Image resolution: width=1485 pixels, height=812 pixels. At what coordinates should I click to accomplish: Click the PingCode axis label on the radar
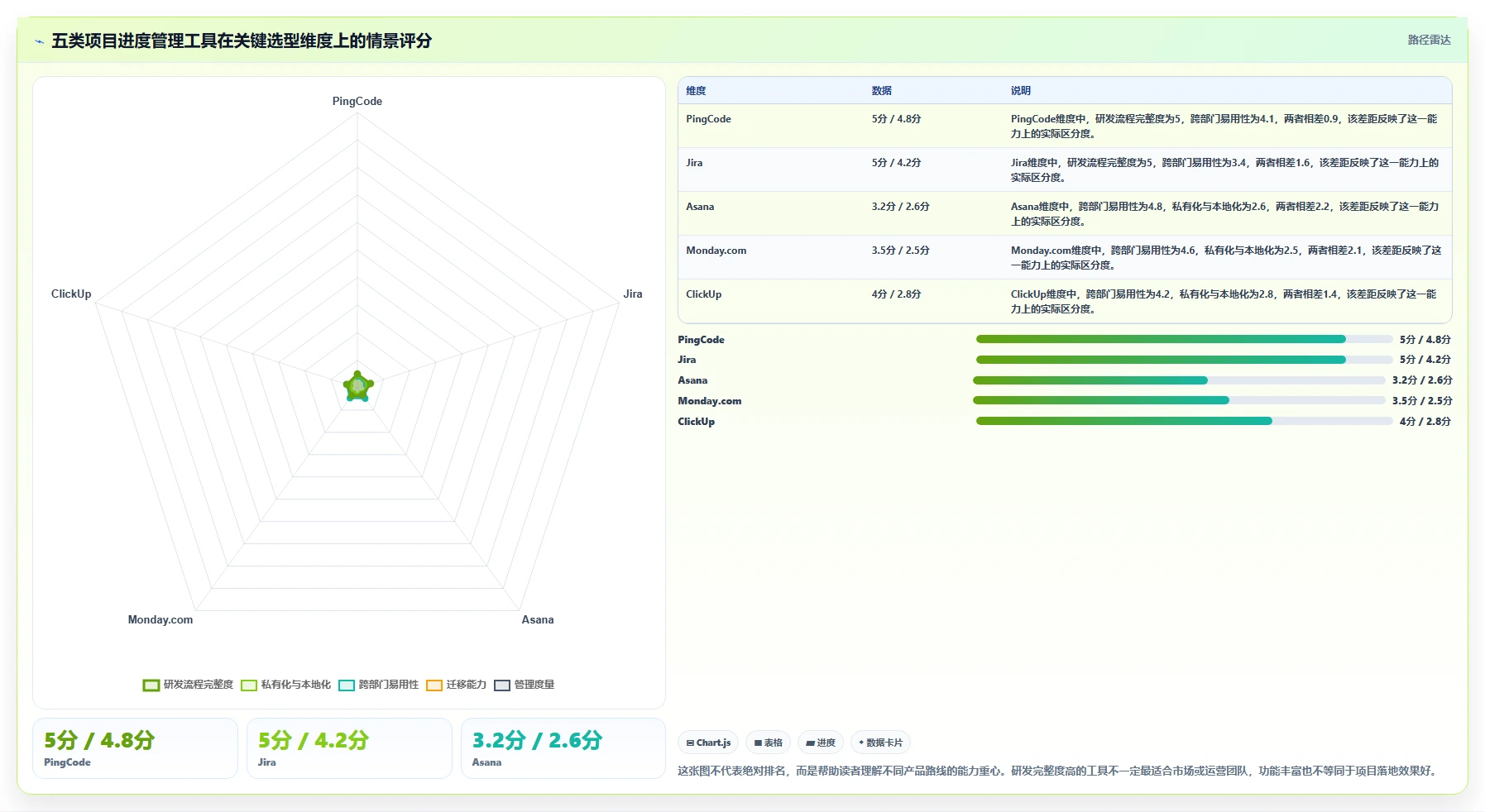click(x=357, y=101)
